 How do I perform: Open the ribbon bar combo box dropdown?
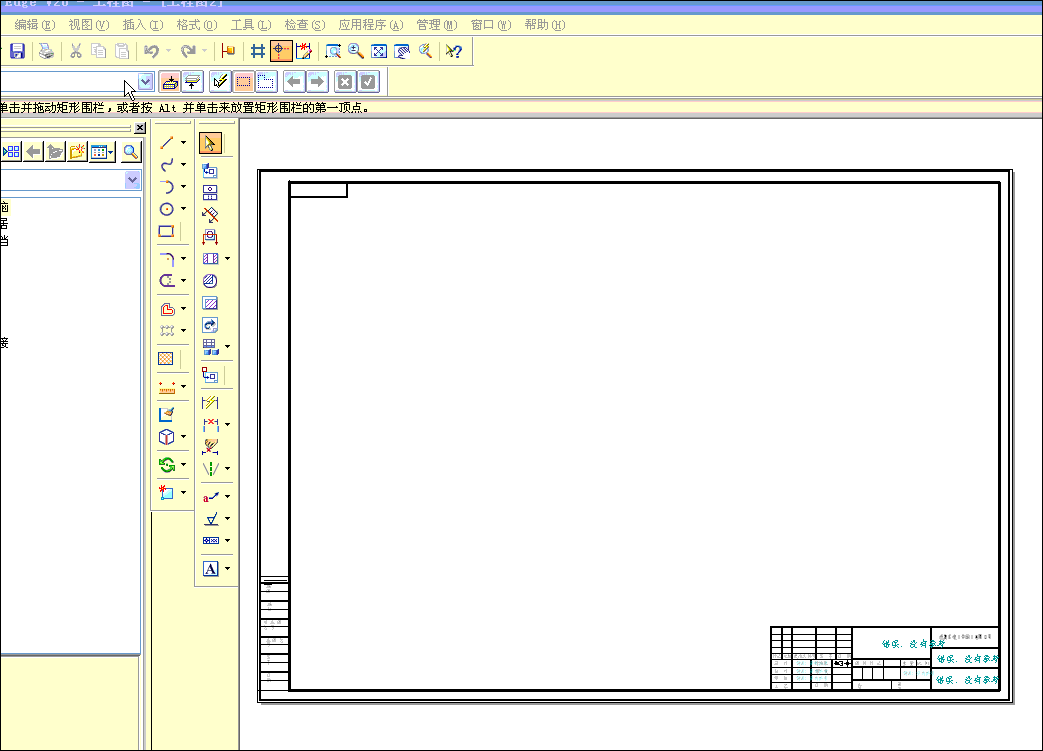[146, 82]
